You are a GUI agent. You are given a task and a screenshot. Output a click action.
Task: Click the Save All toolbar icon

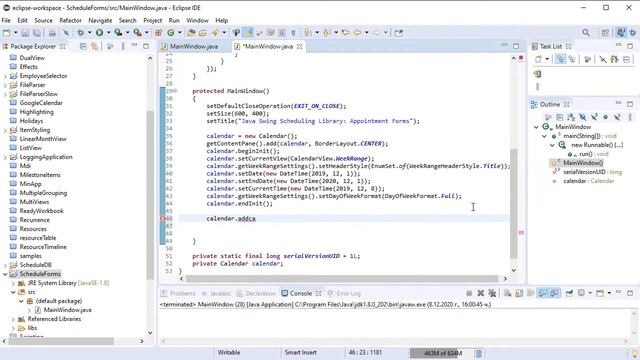[x=37, y=33]
